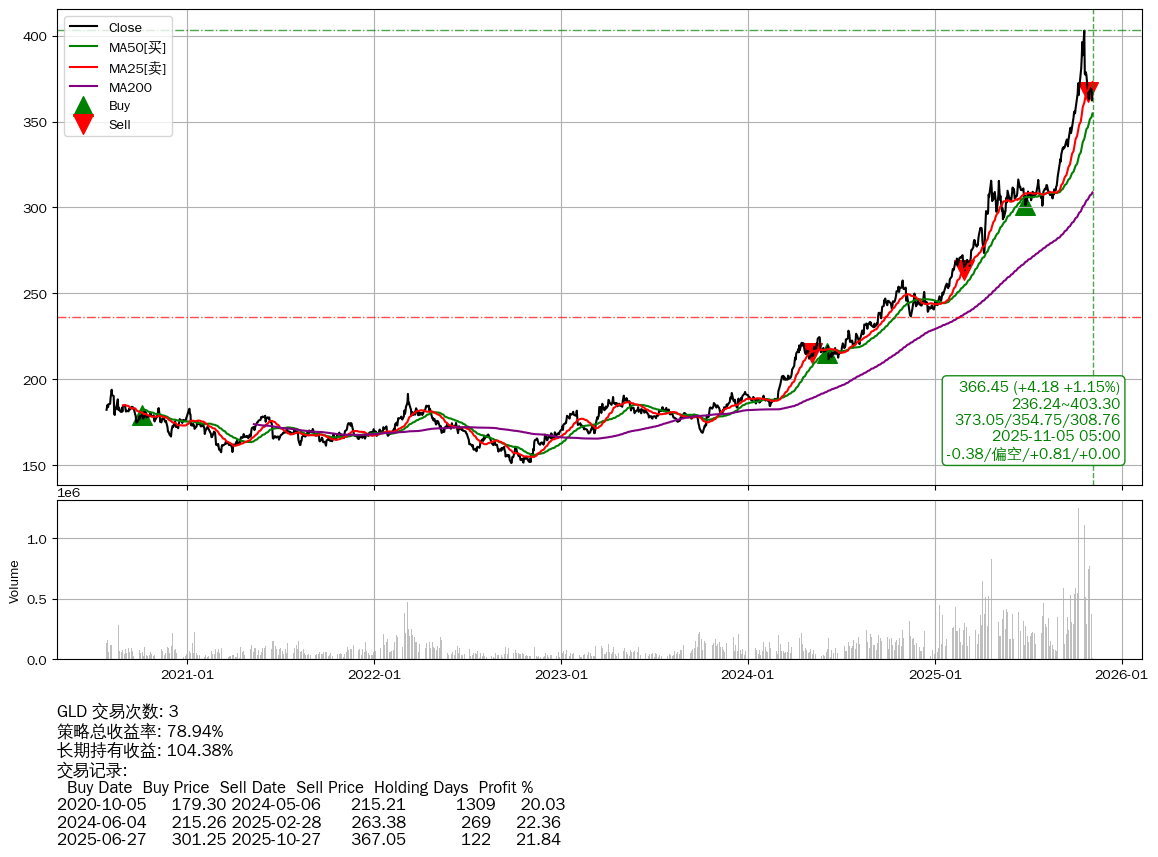Click the green Buy triangle icon in legend
This screenshot has height=857, width=1158.
[x=84, y=105]
